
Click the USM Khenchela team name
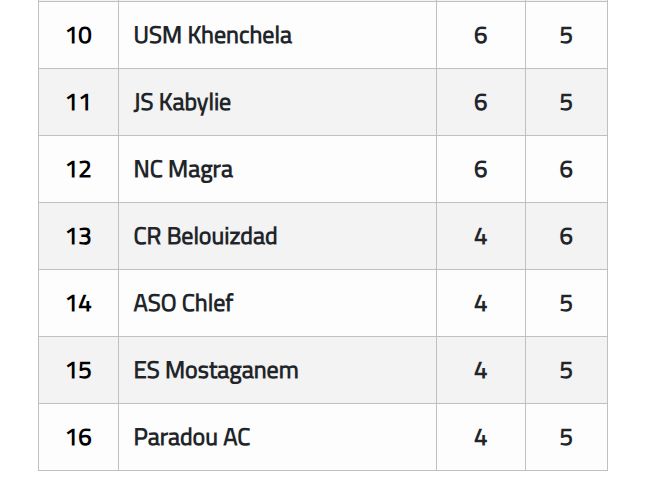coord(213,35)
